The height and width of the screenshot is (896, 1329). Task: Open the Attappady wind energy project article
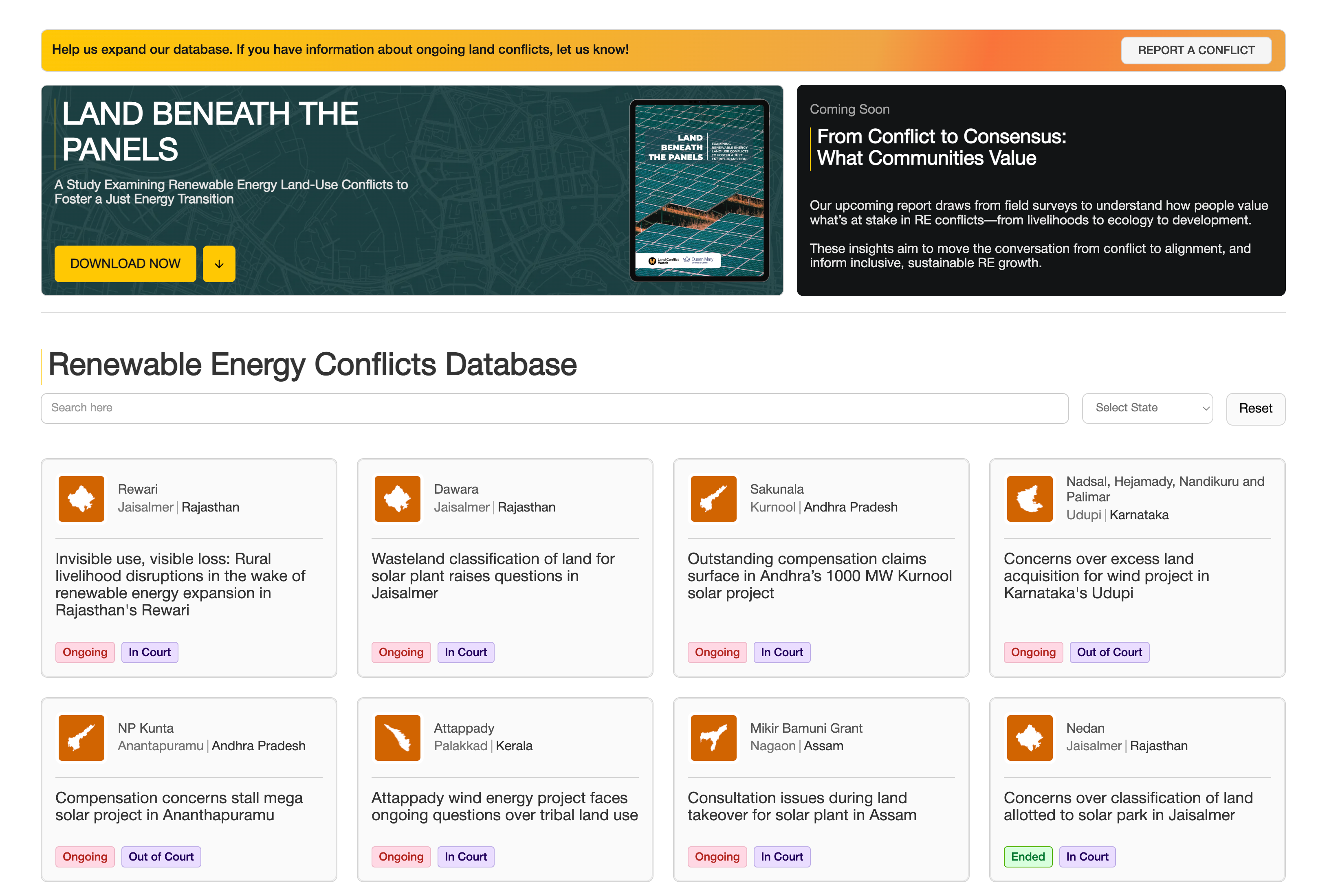504,806
